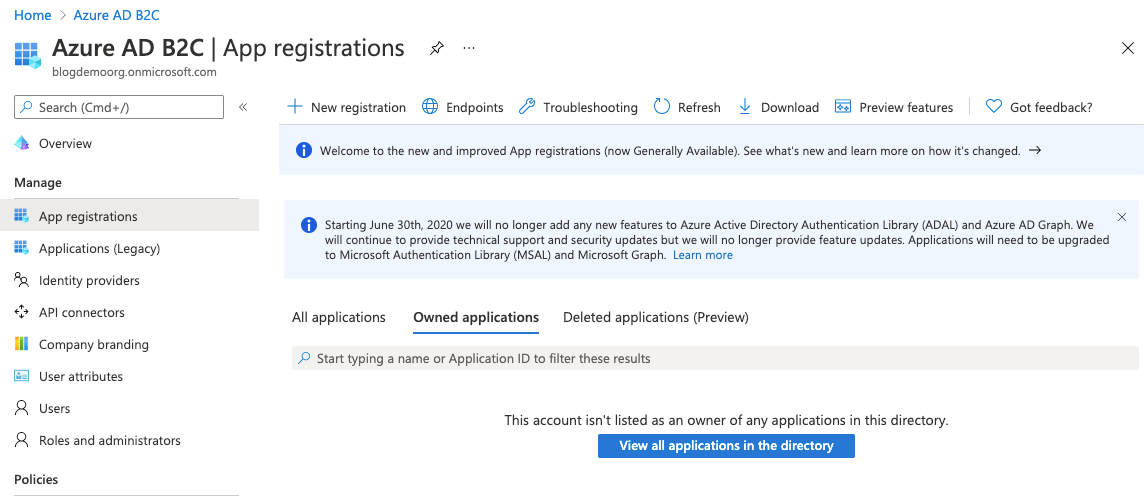
Task: Refresh the applications list
Action: [687, 107]
